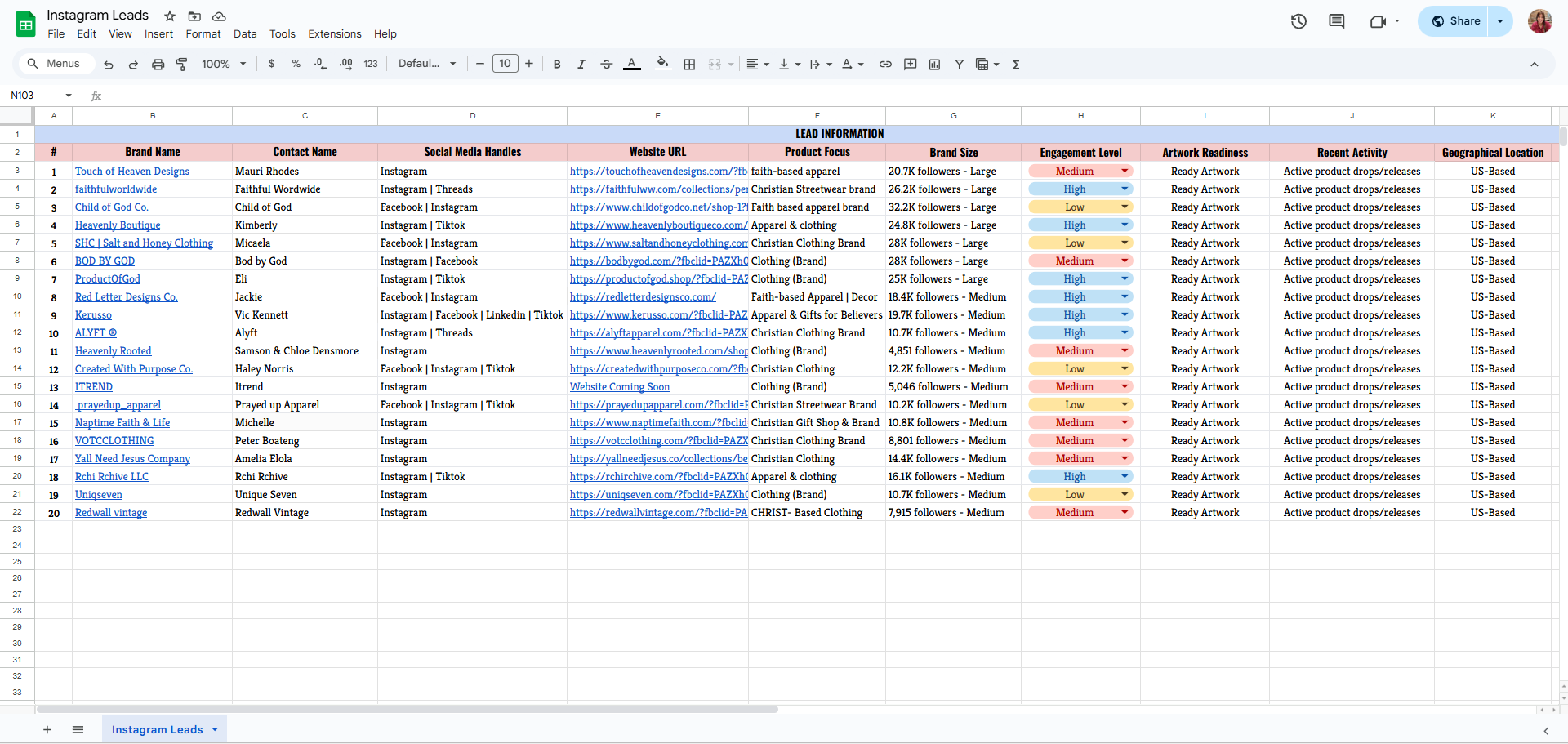The height and width of the screenshot is (744, 1568).
Task: Decrease decimal places in the toolbar
Action: (321, 64)
